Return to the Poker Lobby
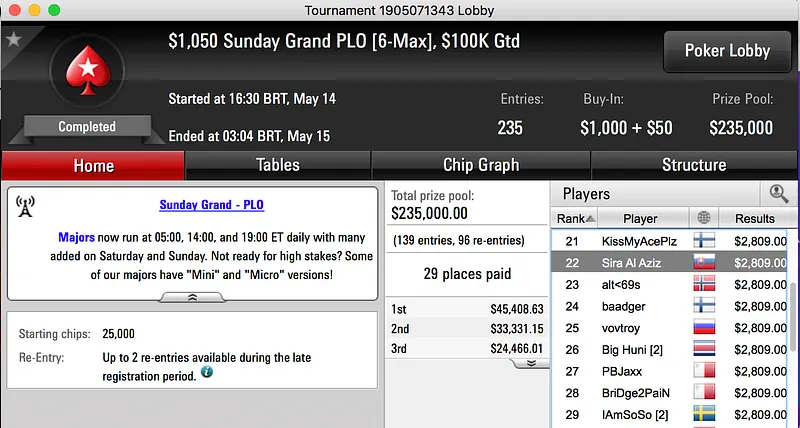This screenshot has width=800, height=428. (x=725, y=51)
